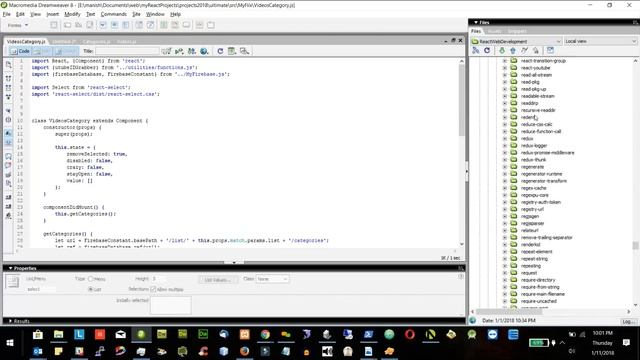Screen dimensions: 640x360
Task: Click the Indent Code icon
Action: [x=9, y=198]
